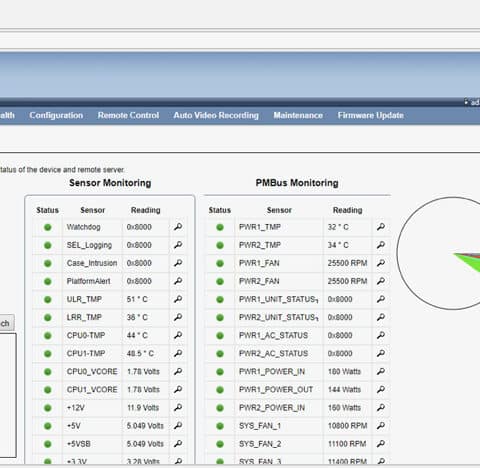Screen dimensions: 480x468
Task: Click Reading column header in PMBus Monitoring
Action: click(347, 210)
